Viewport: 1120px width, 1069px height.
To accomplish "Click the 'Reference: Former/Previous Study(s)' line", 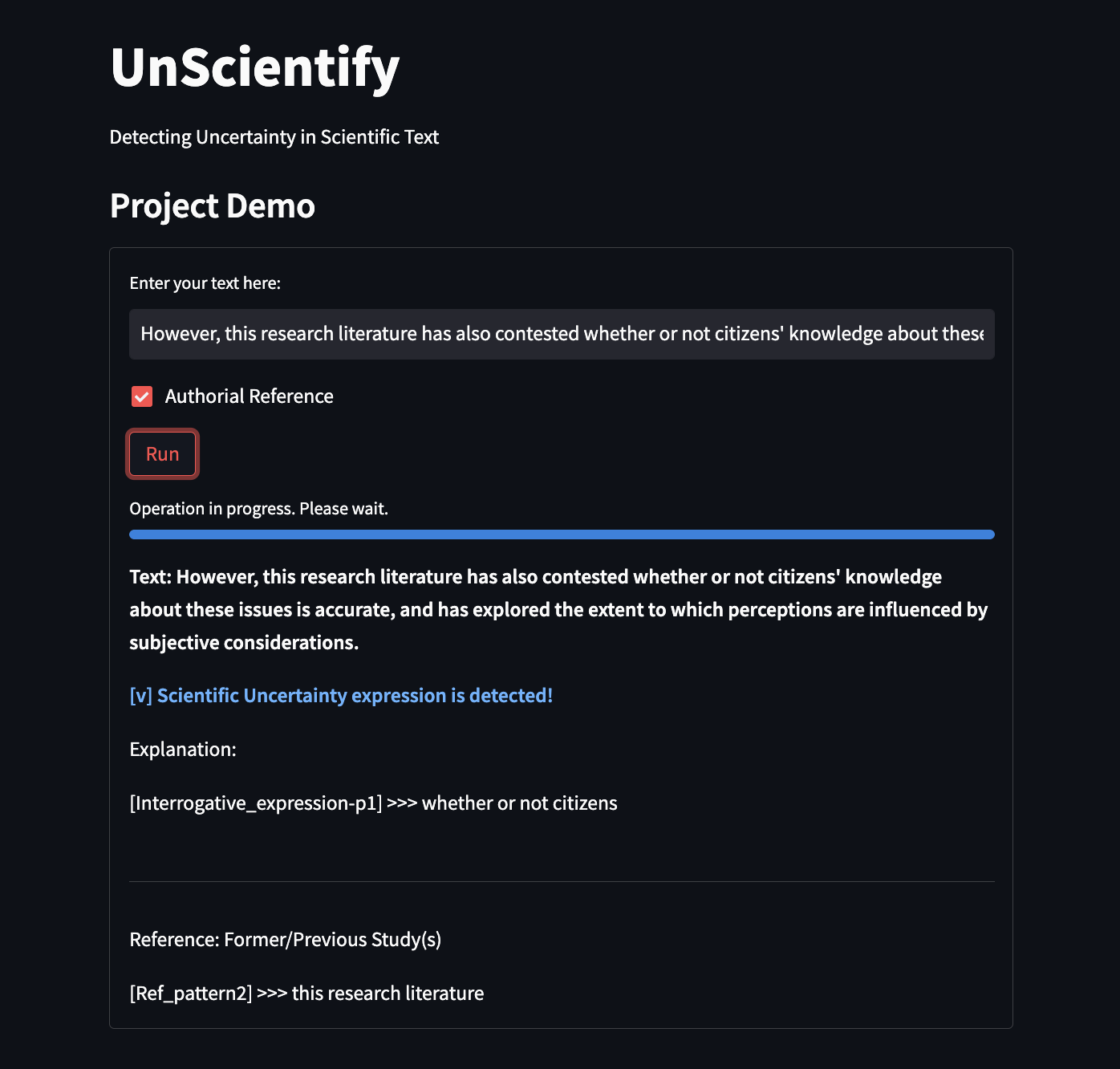I will tap(285, 940).
